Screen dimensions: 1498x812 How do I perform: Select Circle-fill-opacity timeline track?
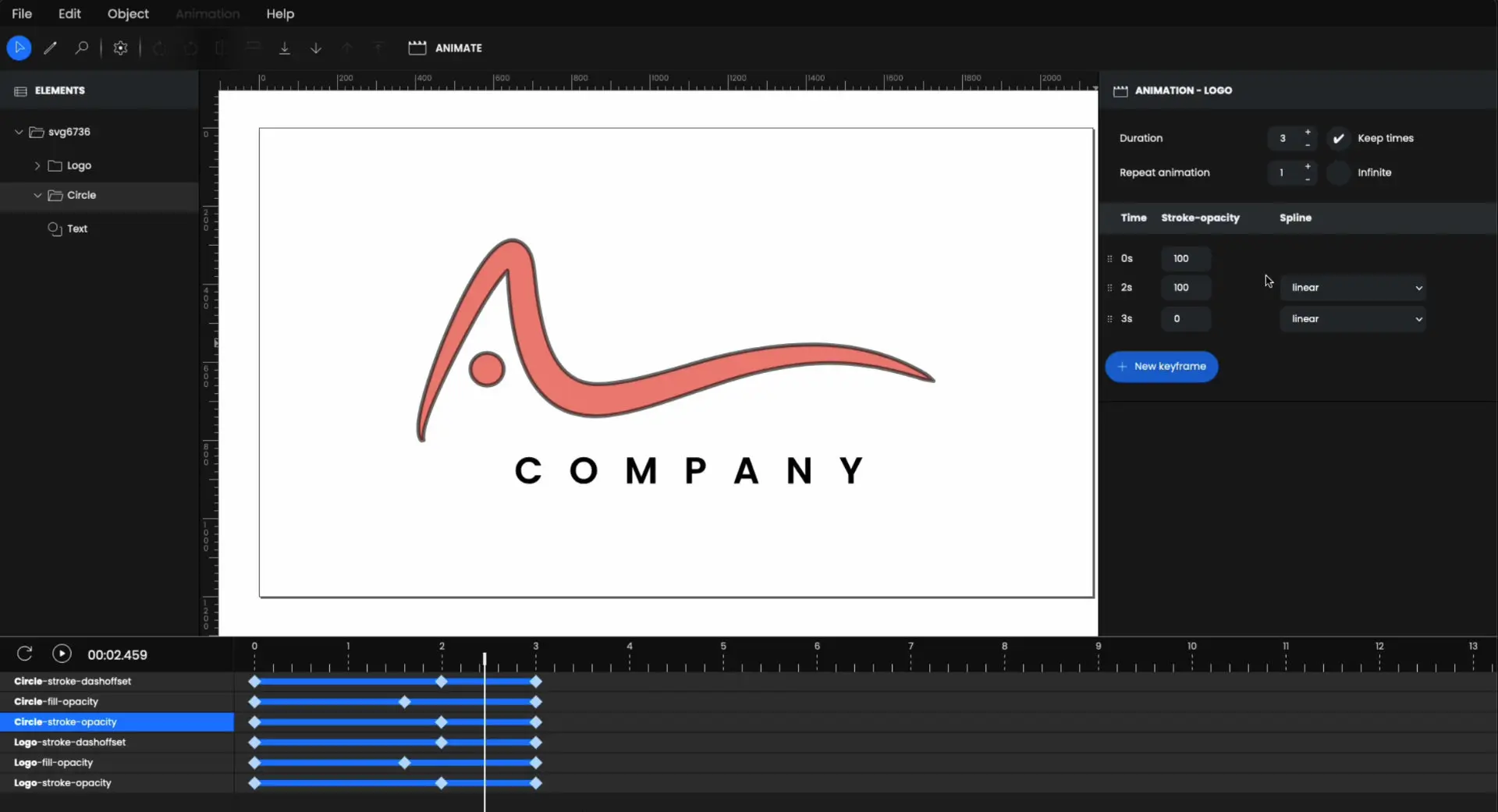[x=117, y=701]
